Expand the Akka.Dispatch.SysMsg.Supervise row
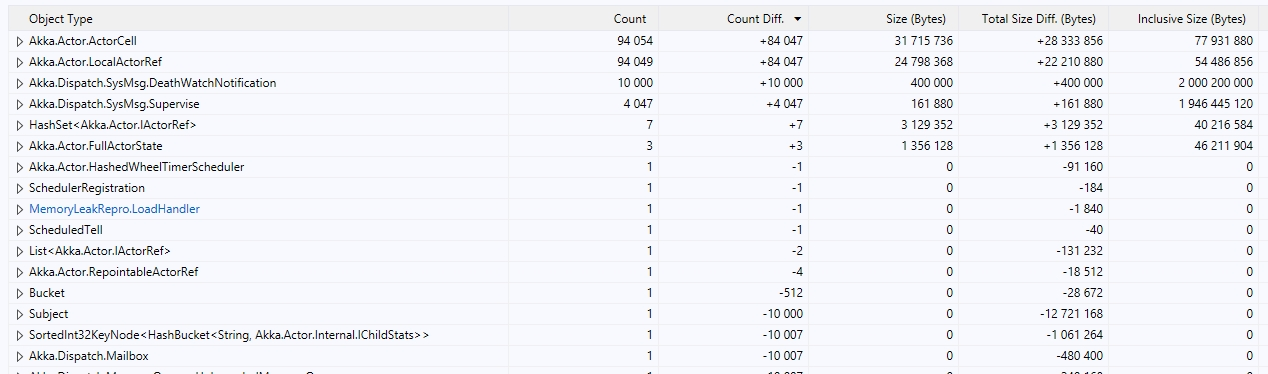Screen dimensions: 1268x374 tap(20, 104)
